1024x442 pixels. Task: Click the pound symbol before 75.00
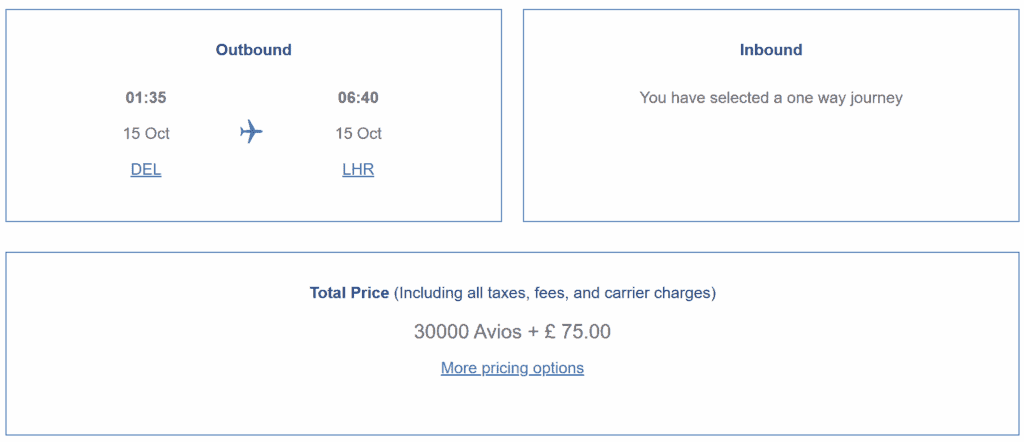(549, 332)
